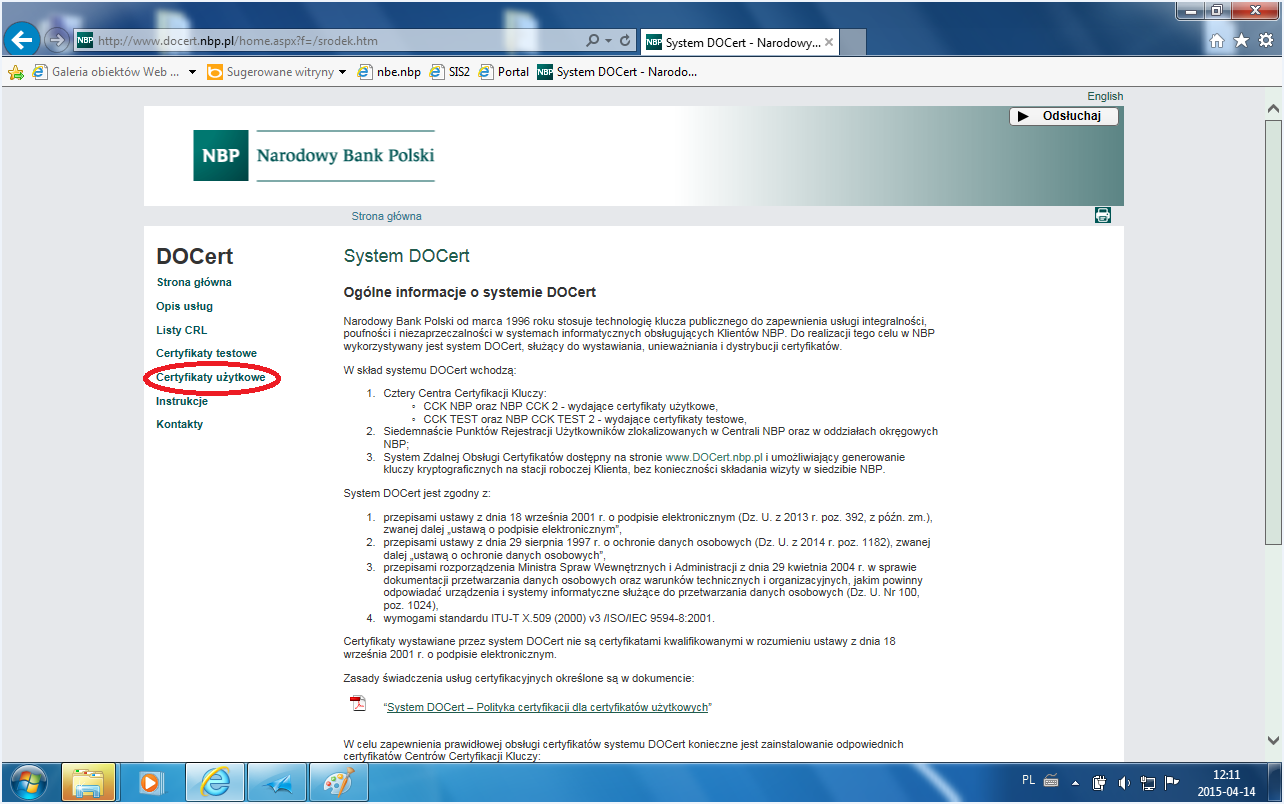
Task: Open the volume speaker icon in the tray
Action: (1124, 782)
